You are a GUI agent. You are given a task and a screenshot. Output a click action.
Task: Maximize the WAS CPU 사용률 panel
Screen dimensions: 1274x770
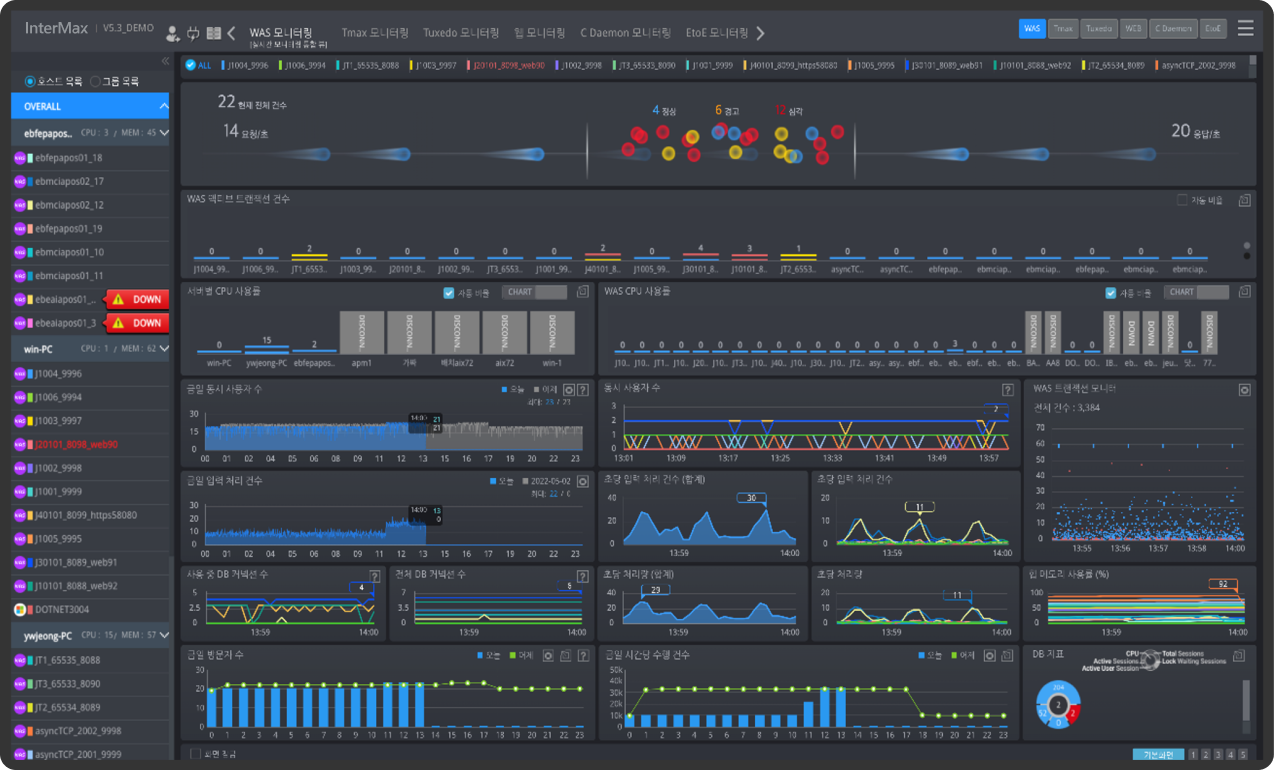[1244, 292]
